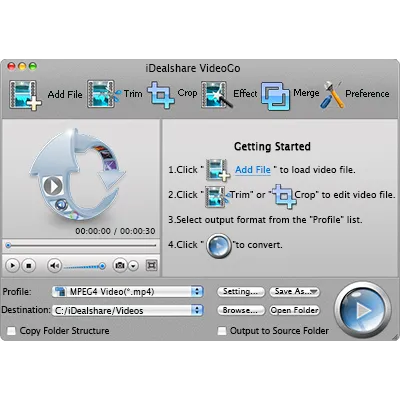The height and width of the screenshot is (400, 400).
Task: Stop the preview playback
Action: click(29, 266)
